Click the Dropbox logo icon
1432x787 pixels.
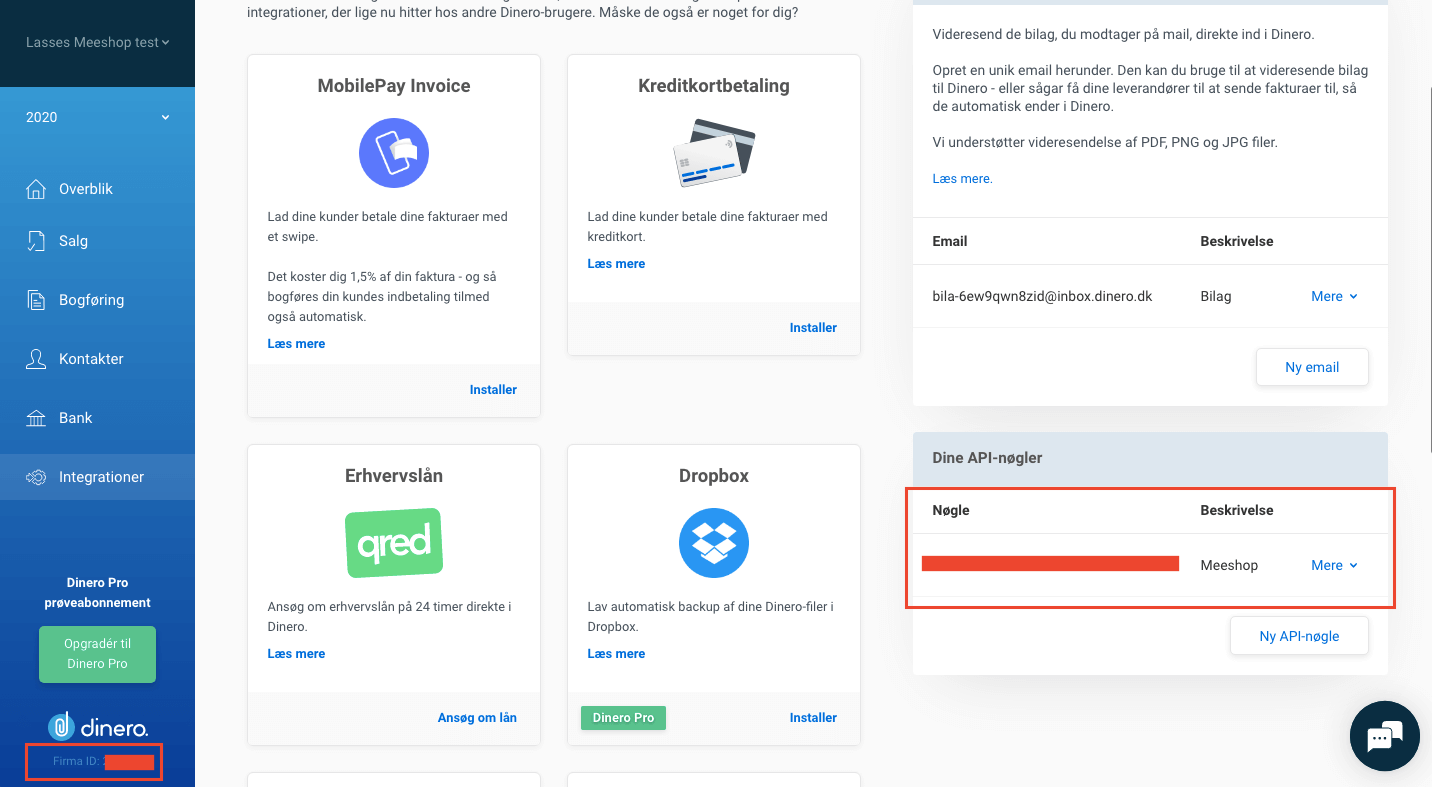point(714,543)
